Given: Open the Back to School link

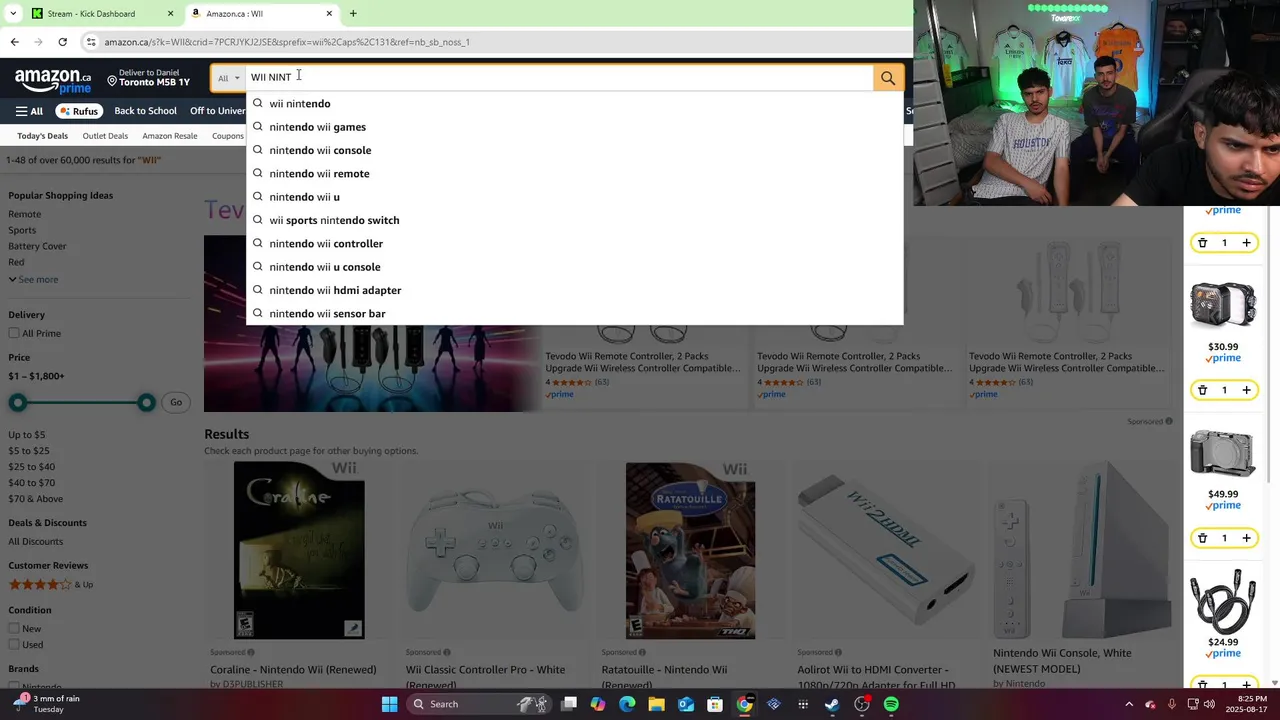Looking at the screenshot, I should coord(145,111).
